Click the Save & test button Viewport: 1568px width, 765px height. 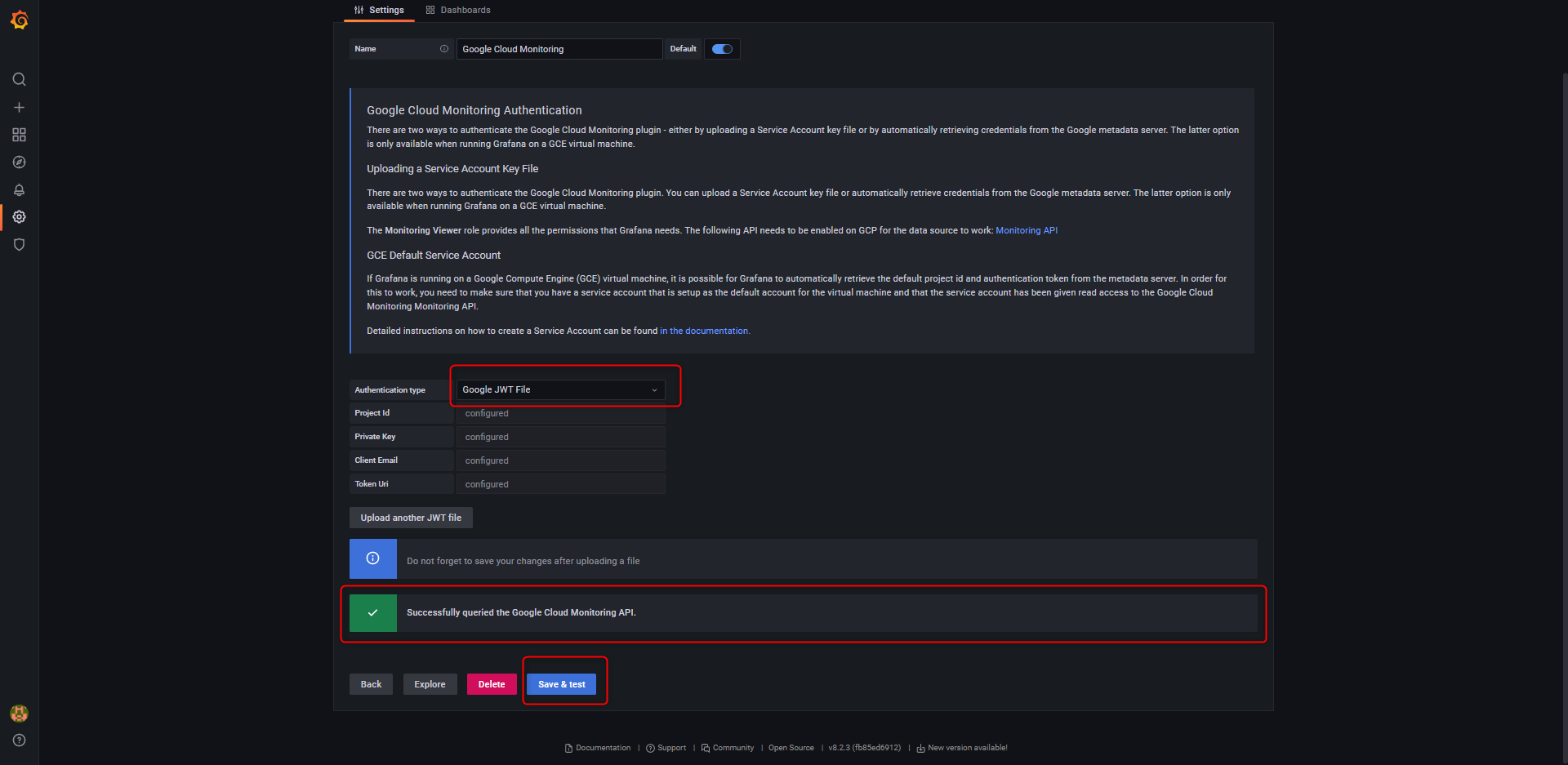[562, 684]
